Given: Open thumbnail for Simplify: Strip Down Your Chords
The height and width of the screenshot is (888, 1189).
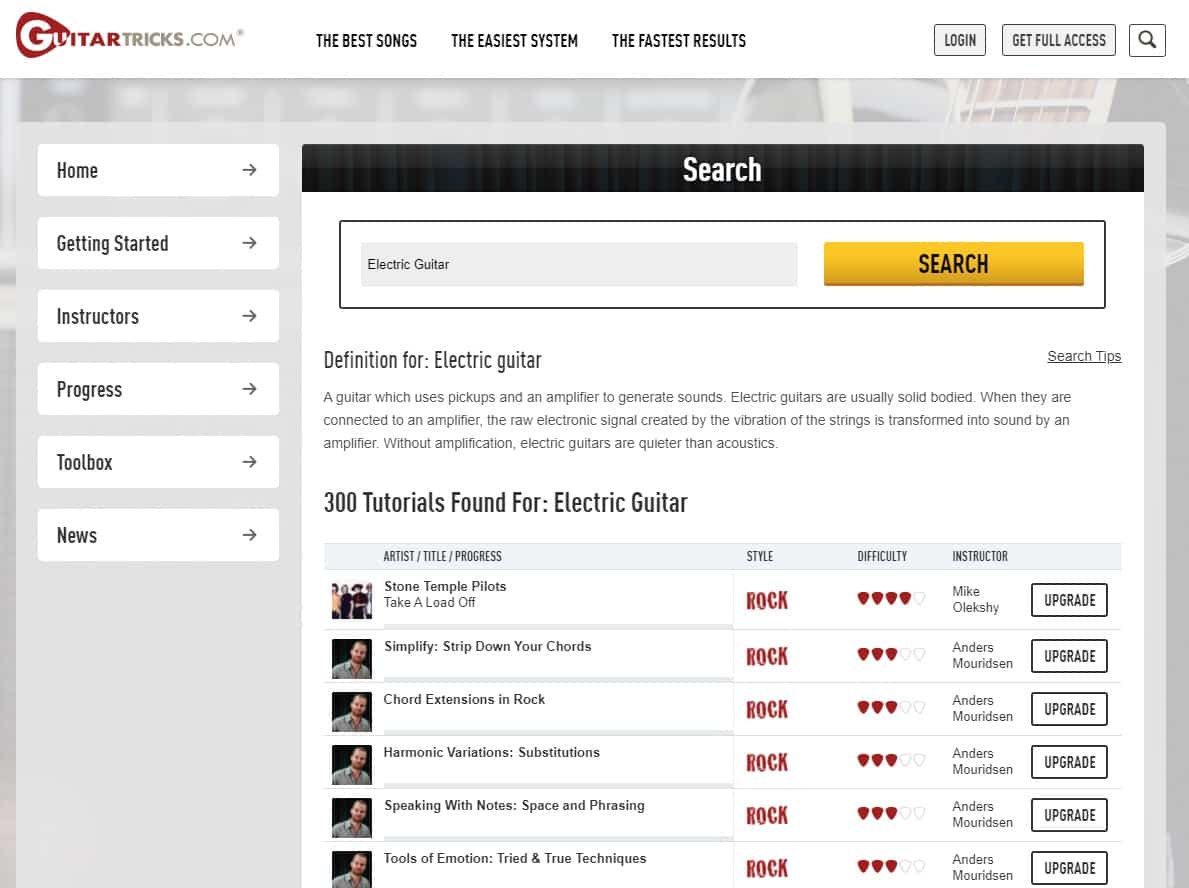Looking at the screenshot, I should pyautogui.click(x=352, y=658).
